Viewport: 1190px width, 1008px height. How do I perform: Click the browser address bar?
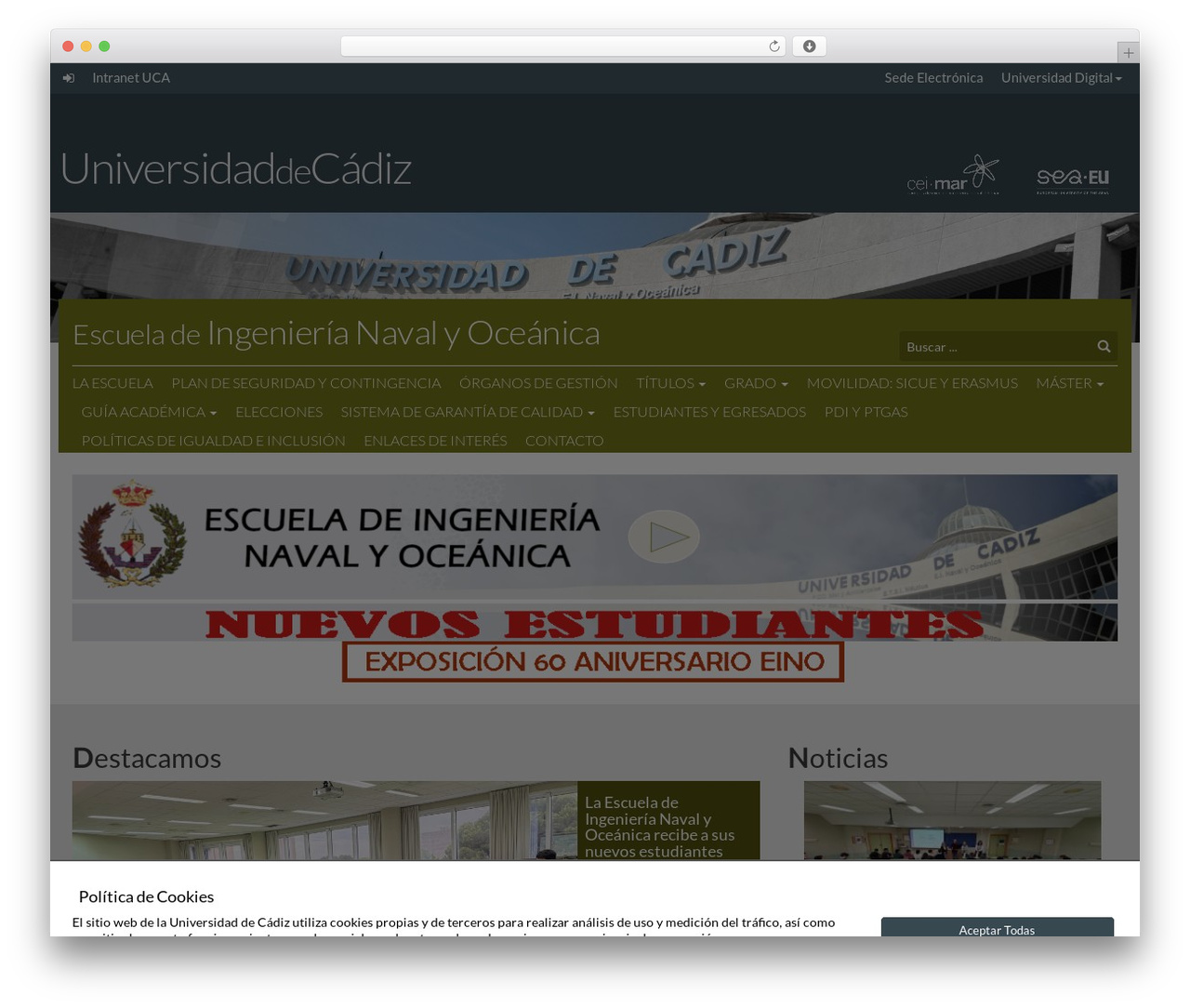coord(563,46)
